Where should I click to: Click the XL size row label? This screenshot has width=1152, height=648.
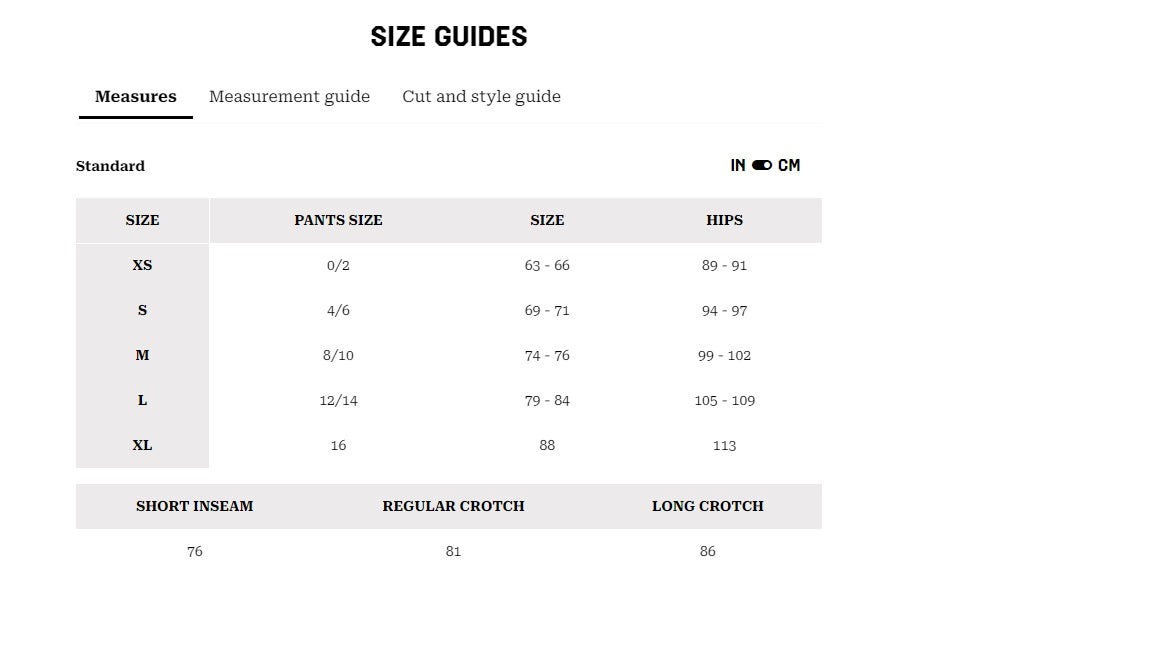tap(143, 445)
